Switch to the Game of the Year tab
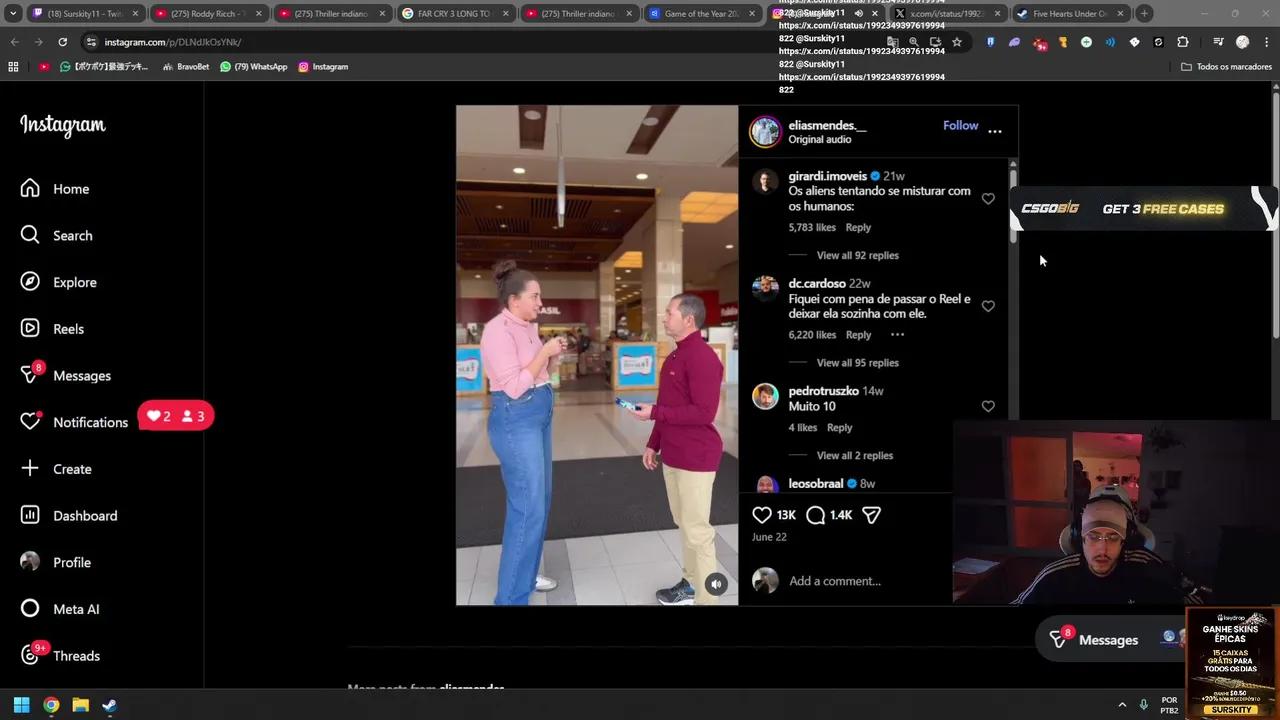The width and height of the screenshot is (1280, 720). point(702,14)
